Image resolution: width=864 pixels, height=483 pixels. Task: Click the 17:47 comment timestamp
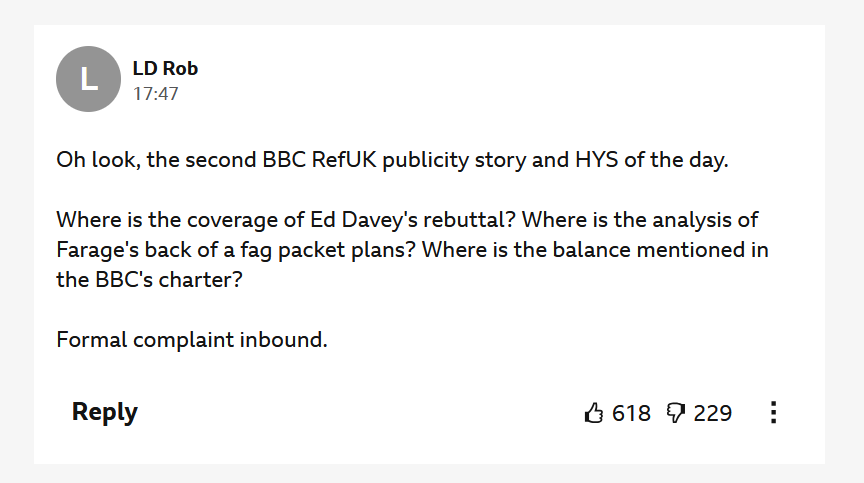tap(155, 94)
